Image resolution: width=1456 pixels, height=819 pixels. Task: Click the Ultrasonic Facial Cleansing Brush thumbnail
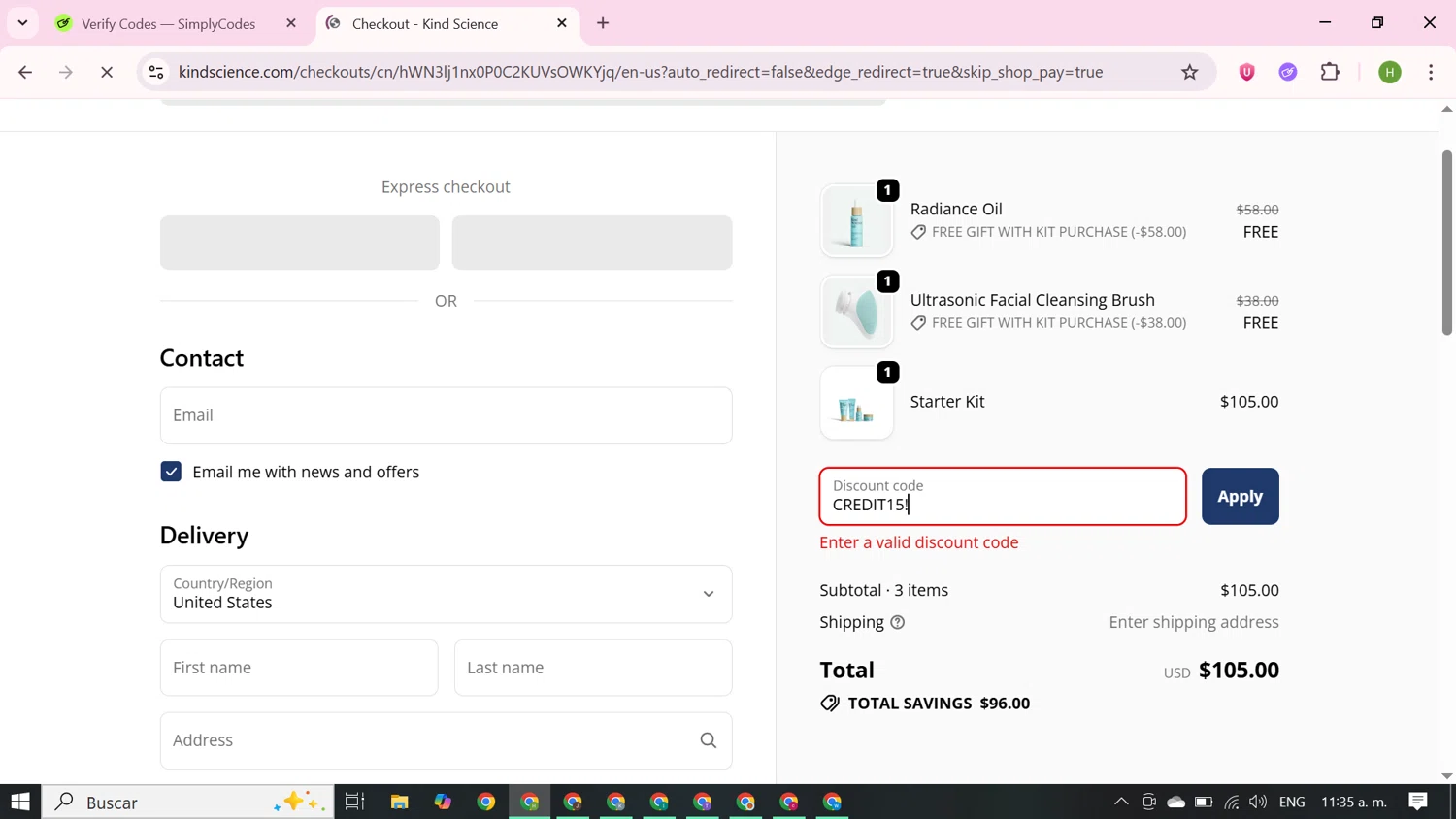856,312
